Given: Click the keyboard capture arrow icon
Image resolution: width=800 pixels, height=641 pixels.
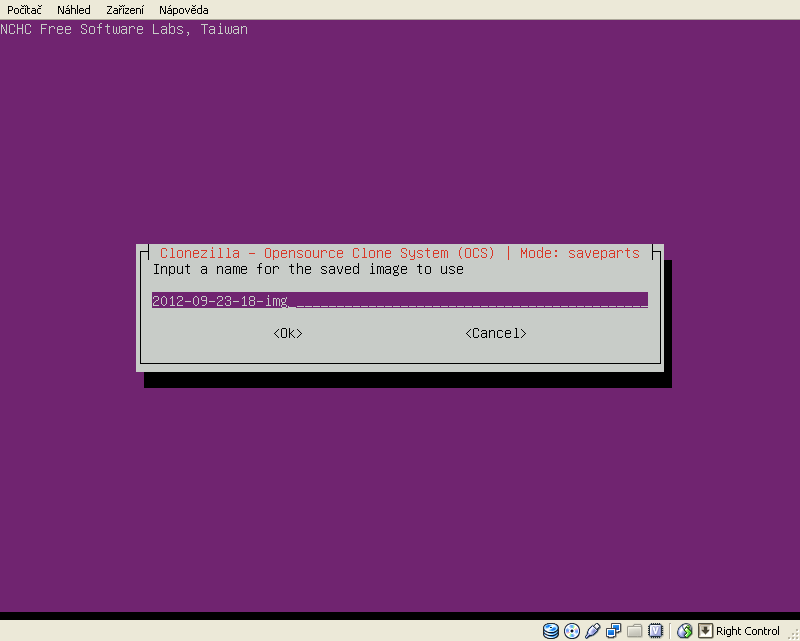Looking at the screenshot, I should coord(705,631).
